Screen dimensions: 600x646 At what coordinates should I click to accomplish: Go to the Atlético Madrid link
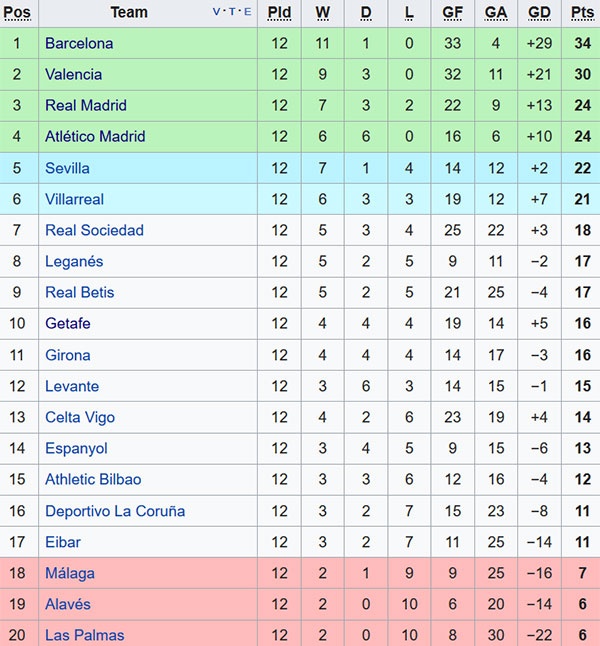click(95, 136)
